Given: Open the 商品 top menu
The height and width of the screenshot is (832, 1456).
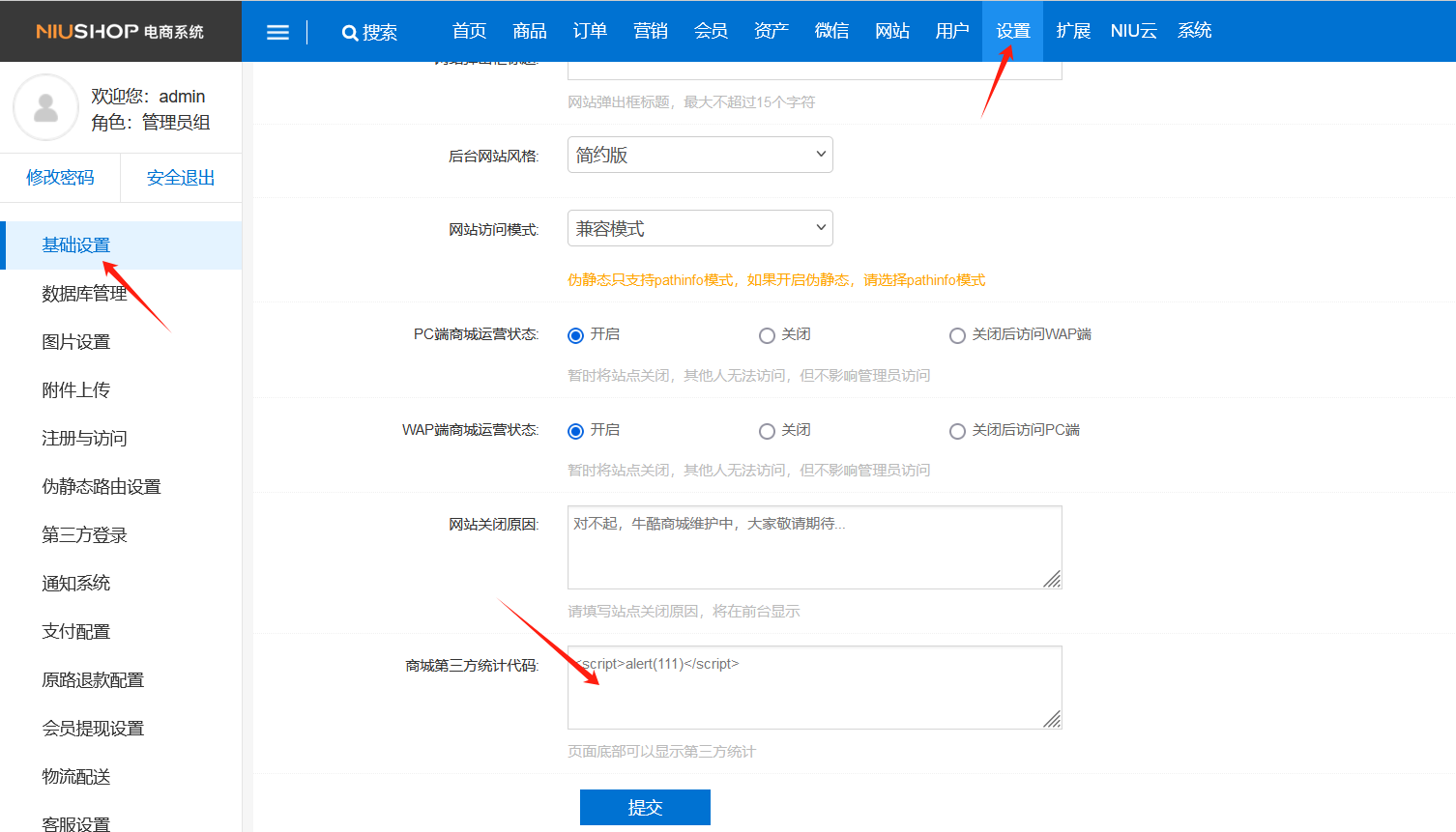Looking at the screenshot, I should click(x=530, y=31).
